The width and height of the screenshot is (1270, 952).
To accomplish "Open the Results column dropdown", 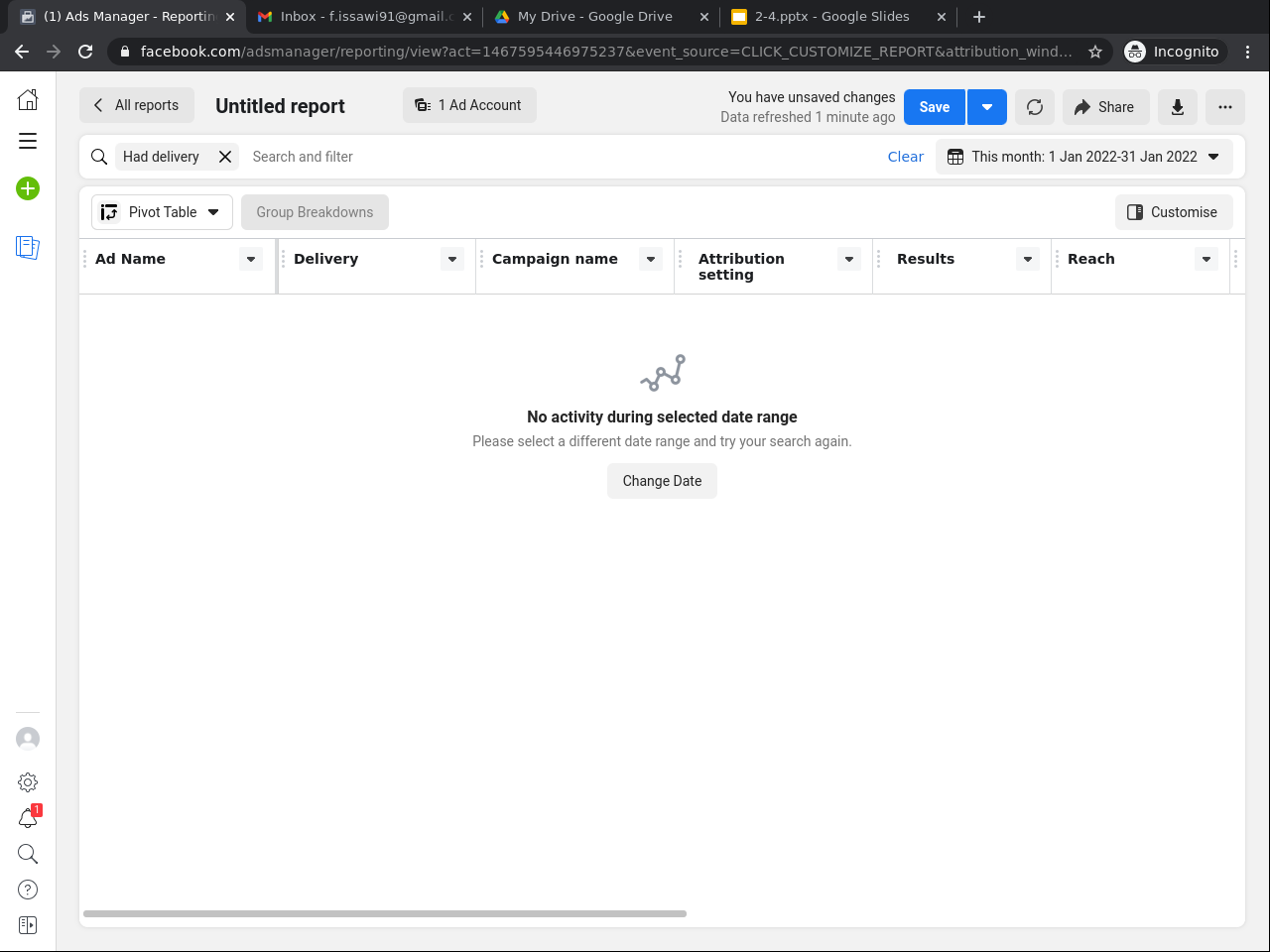I will tap(1028, 259).
